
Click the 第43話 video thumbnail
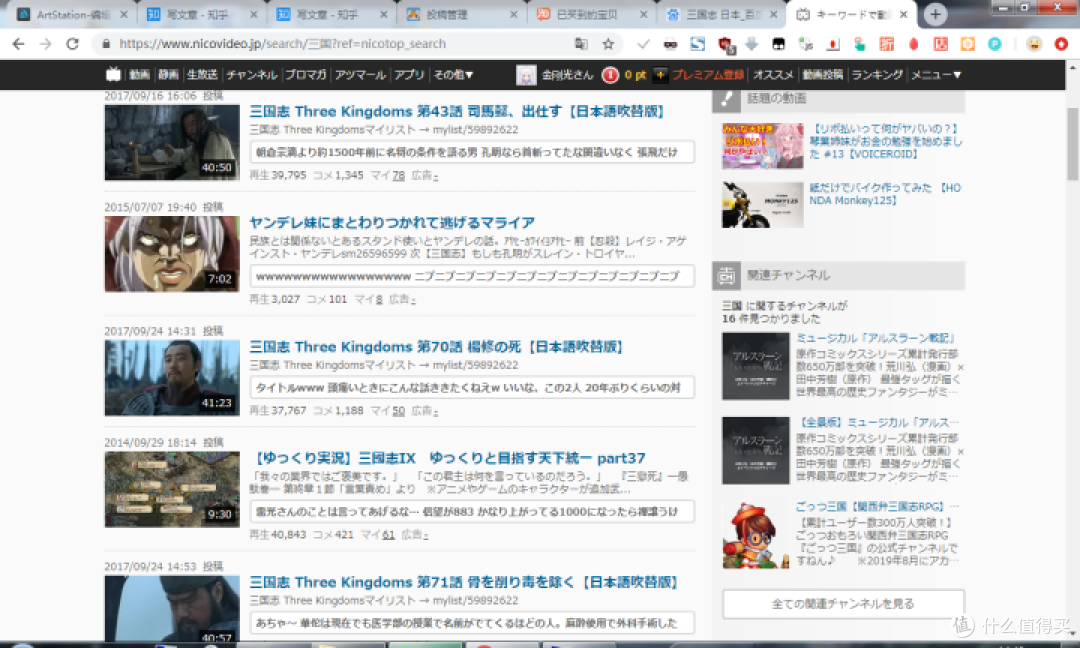point(172,143)
